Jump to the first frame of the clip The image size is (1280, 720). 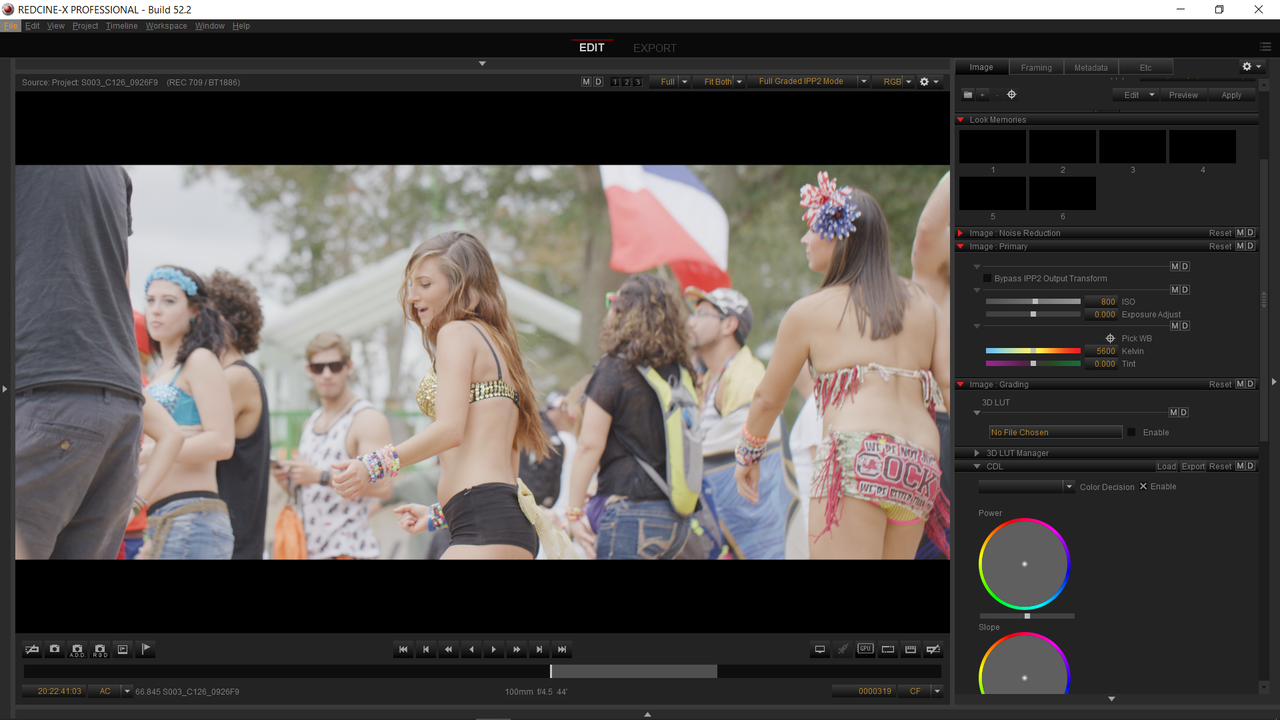point(403,649)
